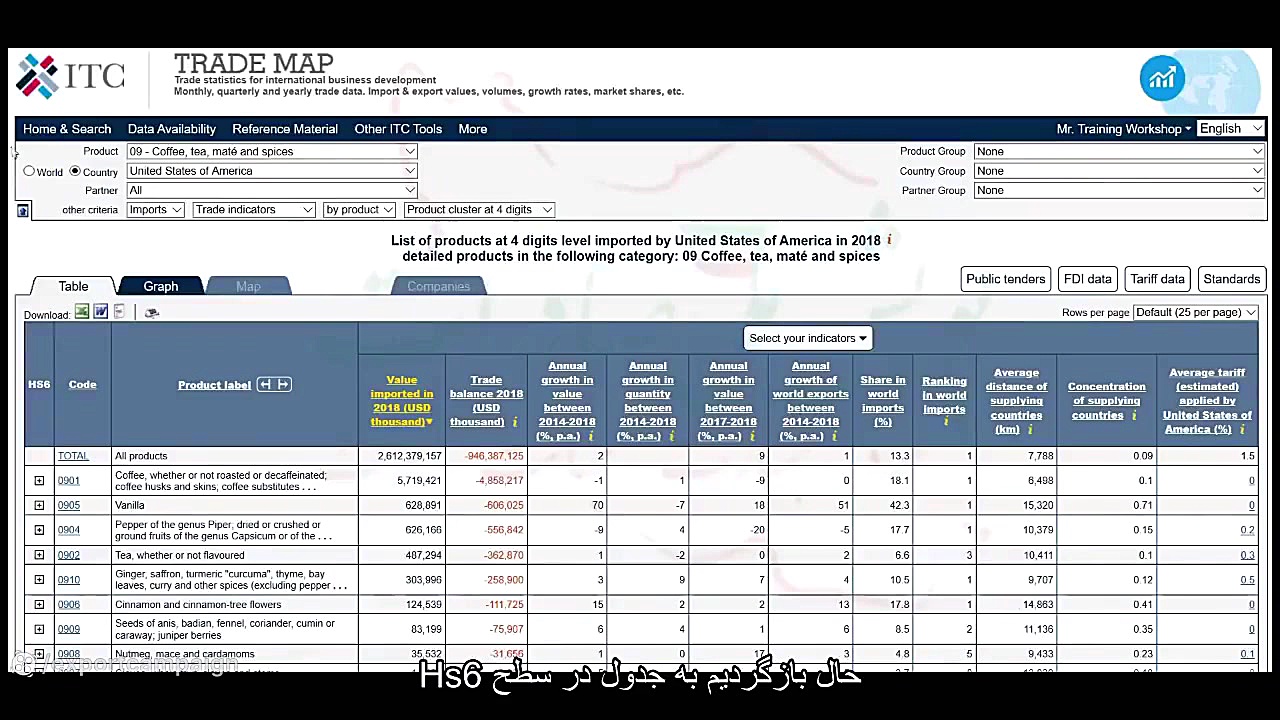
Task: Open the Trade balance 2018 info icon
Action: tap(515, 422)
